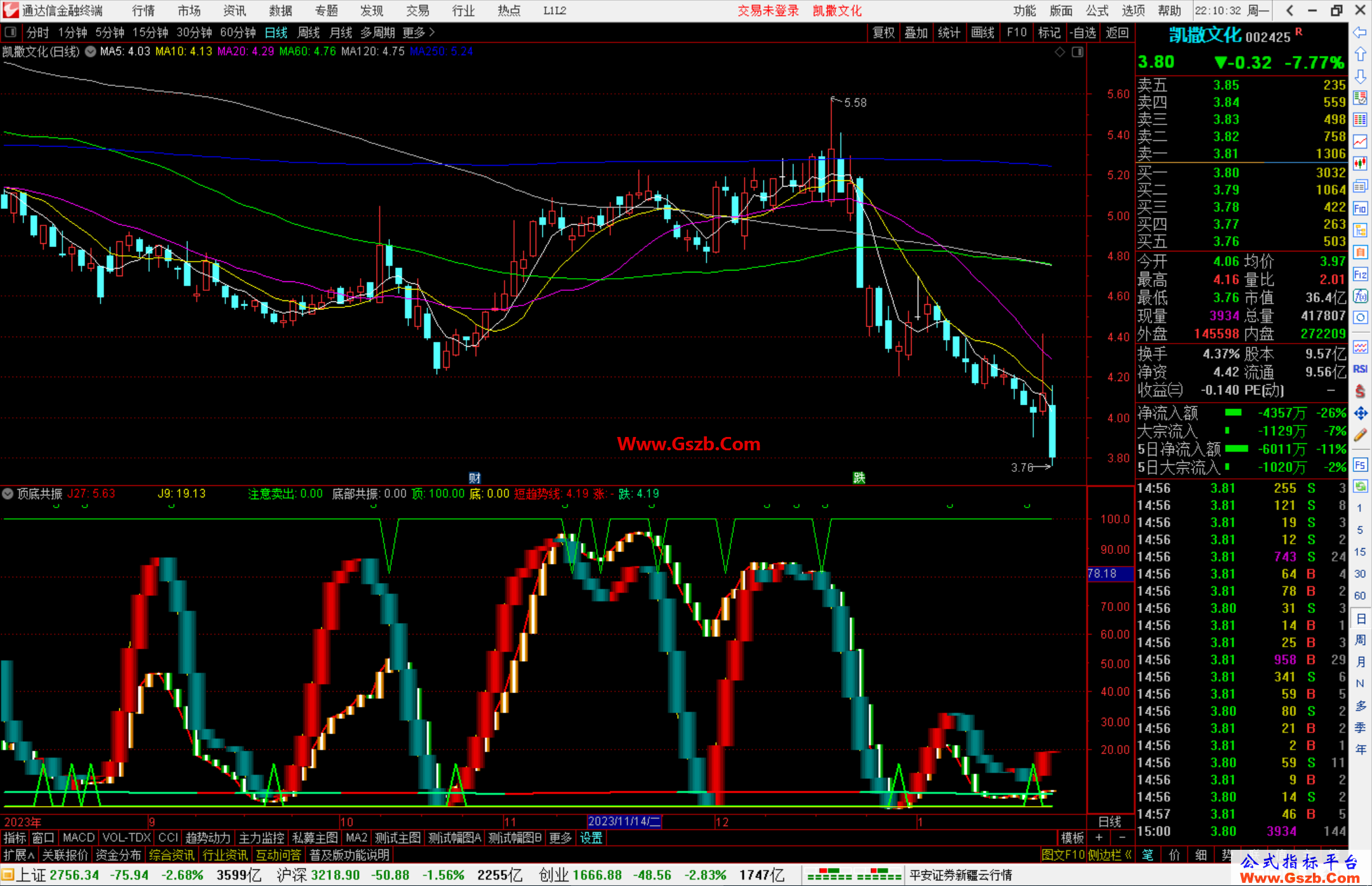
Task: Open the candlestick K-line chart icon
Action: click(x=1360, y=164)
